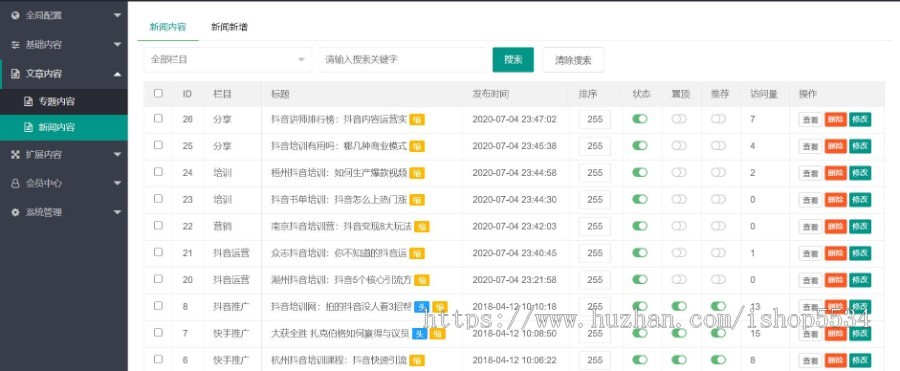Focus the 请输入搜索关键字 search field
This screenshot has width=900, height=371.
point(402,60)
